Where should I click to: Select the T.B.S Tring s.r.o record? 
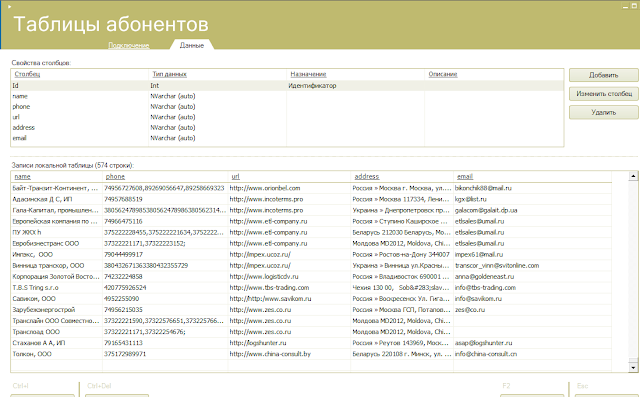tap(311, 287)
